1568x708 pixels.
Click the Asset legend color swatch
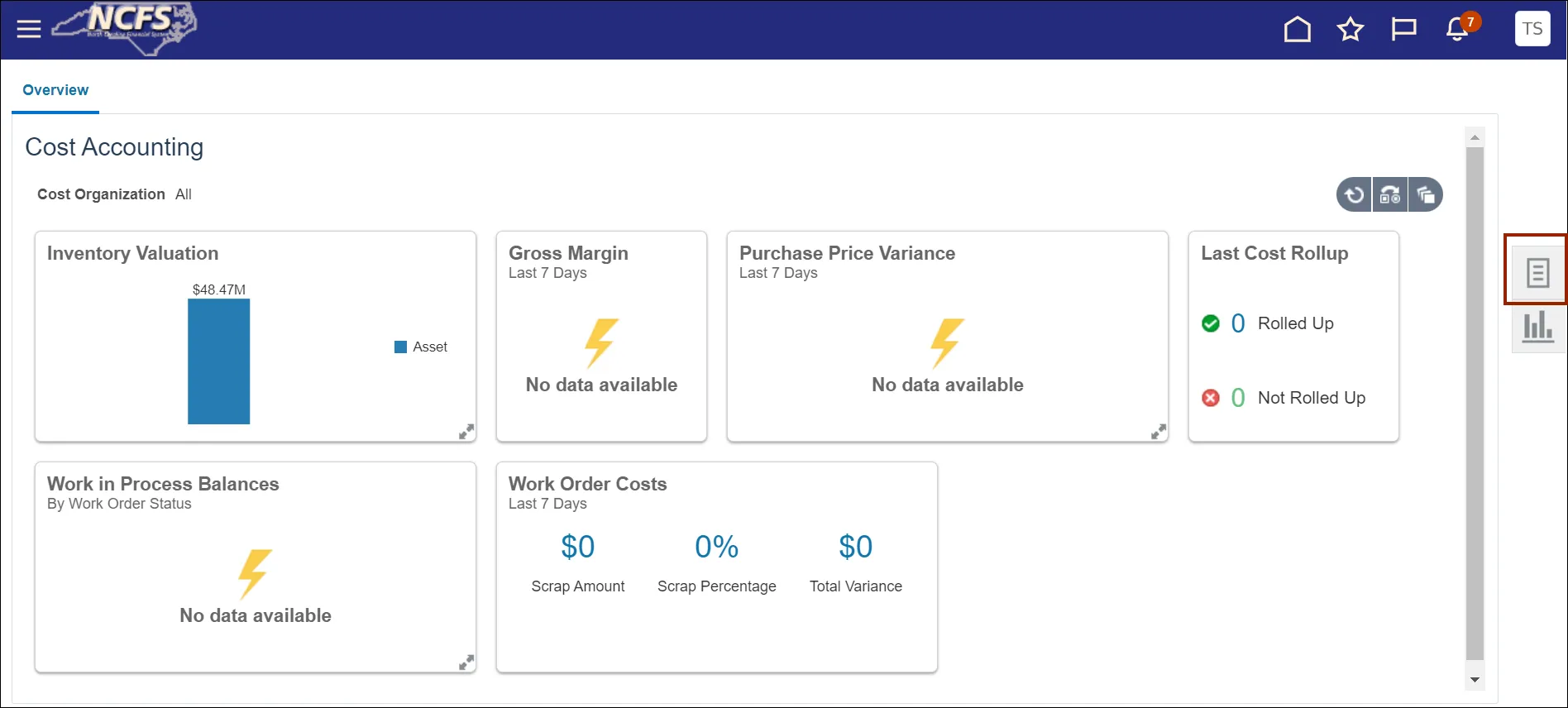tap(400, 347)
